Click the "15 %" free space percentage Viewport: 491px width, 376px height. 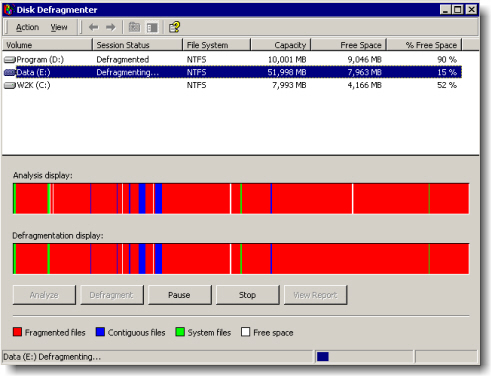pos(447,72)
